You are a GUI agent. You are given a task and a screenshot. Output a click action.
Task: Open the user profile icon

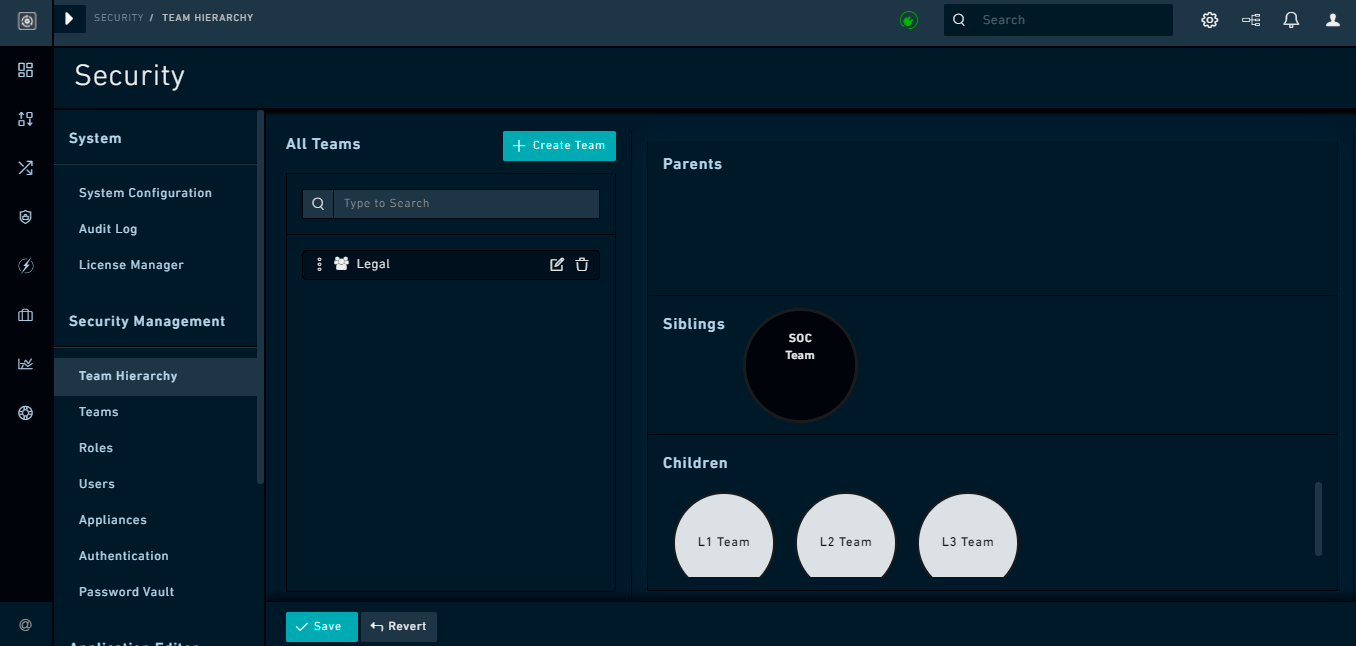pyautogui.click(x=1332, y=20)
